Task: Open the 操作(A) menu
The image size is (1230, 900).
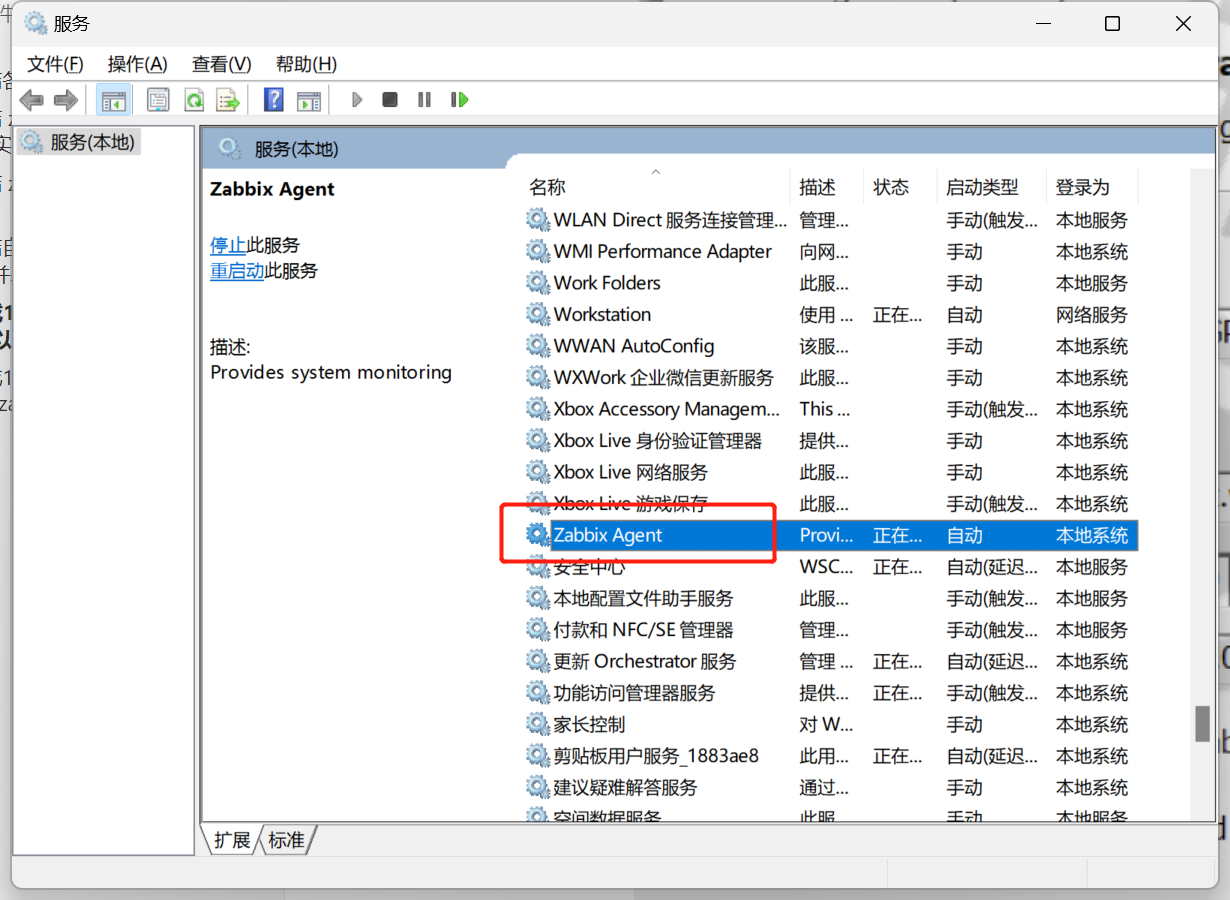Action: pos(138,64)
